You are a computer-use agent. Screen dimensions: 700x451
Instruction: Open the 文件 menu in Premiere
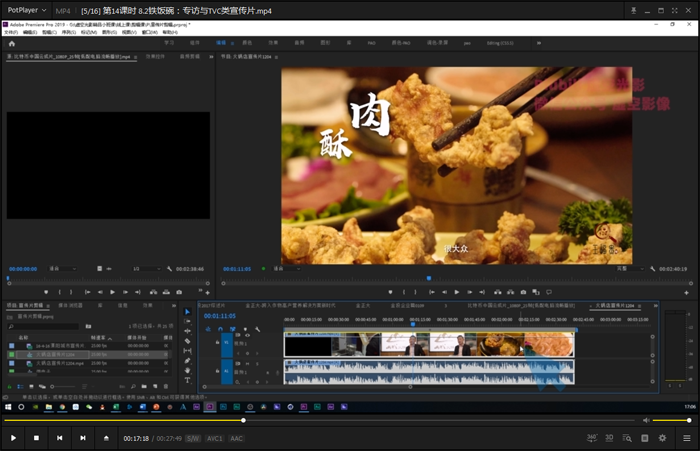11,32
